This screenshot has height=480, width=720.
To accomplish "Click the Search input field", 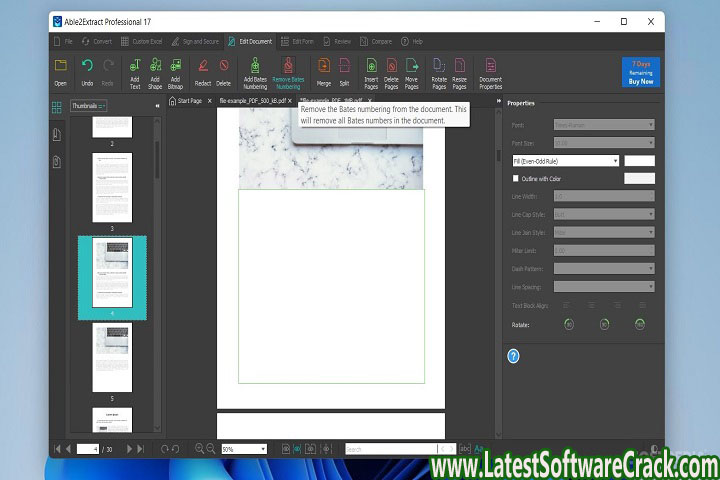I will point(395,450).
